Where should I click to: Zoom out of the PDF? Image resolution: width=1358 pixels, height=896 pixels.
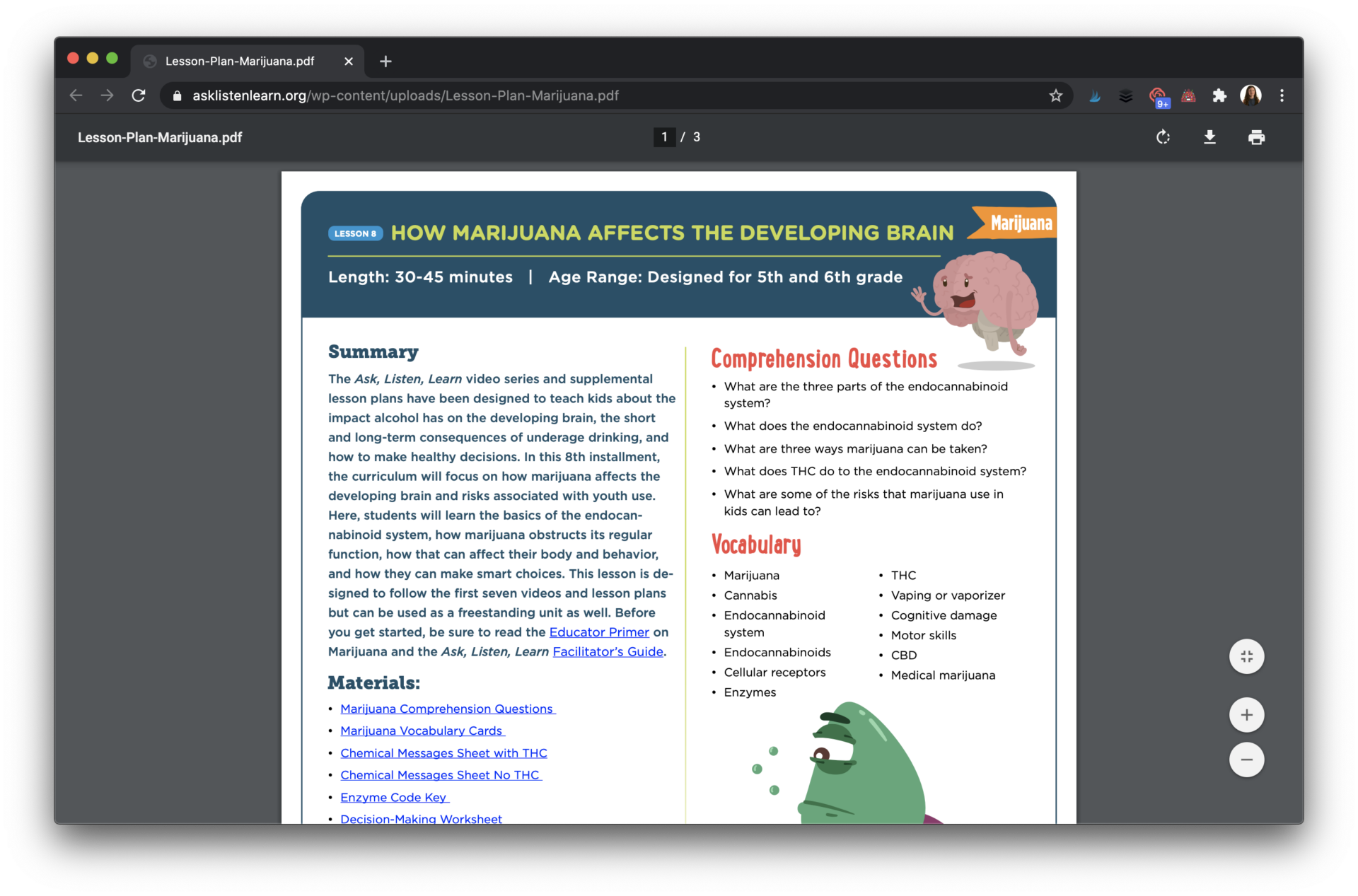point(1246,760)
